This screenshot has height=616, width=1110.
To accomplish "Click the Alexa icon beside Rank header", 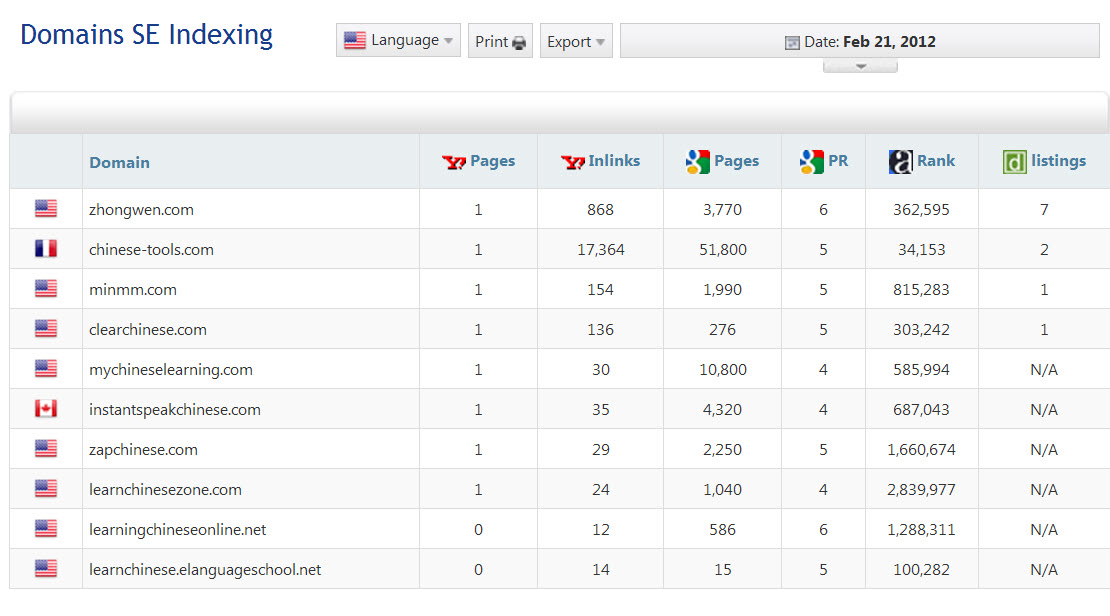I will (x=900, y=162).
